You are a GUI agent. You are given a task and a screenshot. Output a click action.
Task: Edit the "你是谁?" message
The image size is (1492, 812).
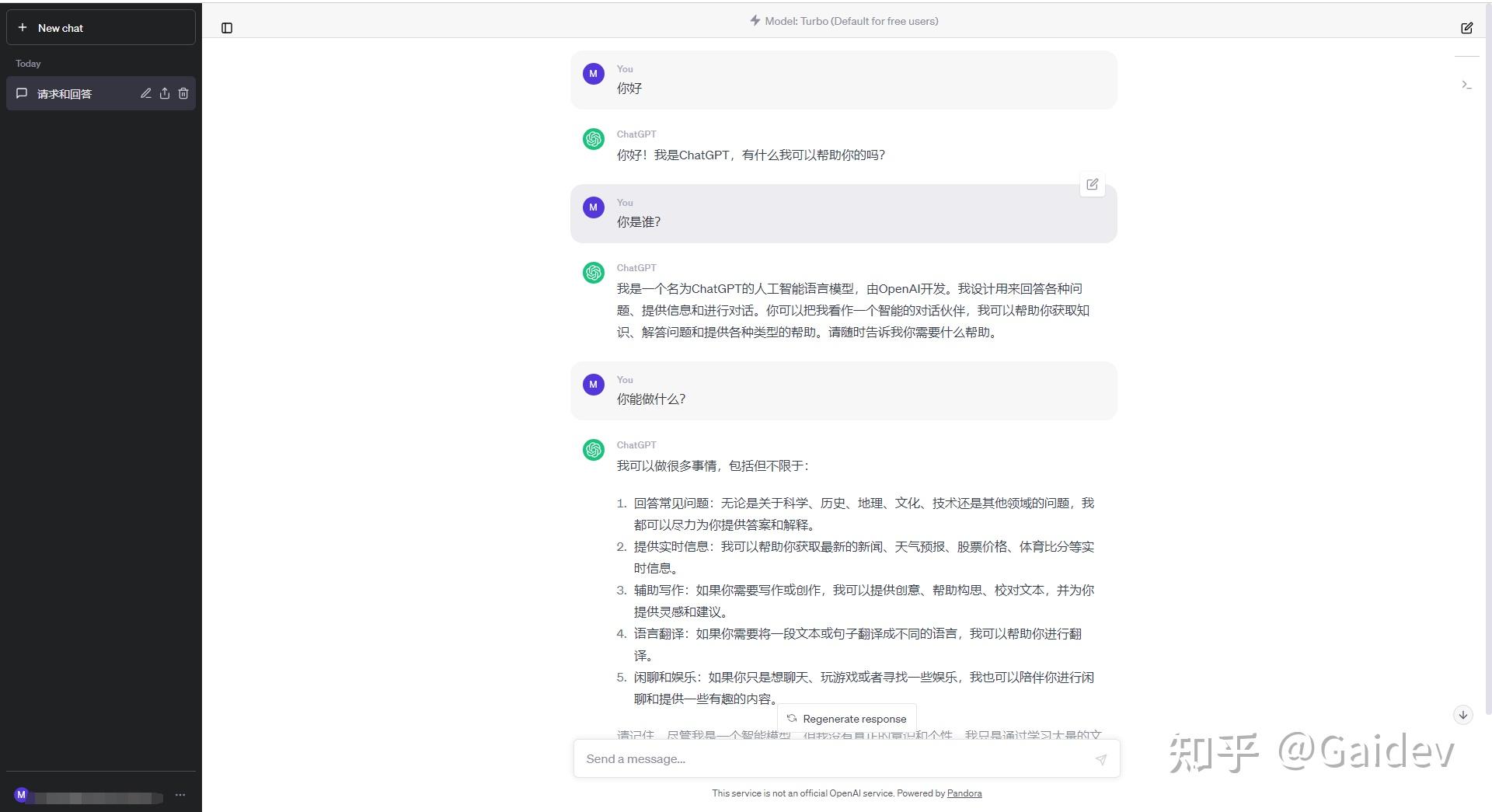coord(1092,184)
